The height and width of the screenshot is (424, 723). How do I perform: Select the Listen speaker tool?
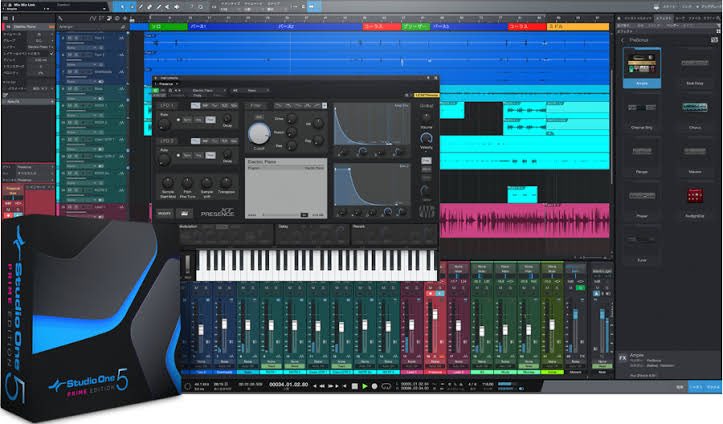coord(177,7)
